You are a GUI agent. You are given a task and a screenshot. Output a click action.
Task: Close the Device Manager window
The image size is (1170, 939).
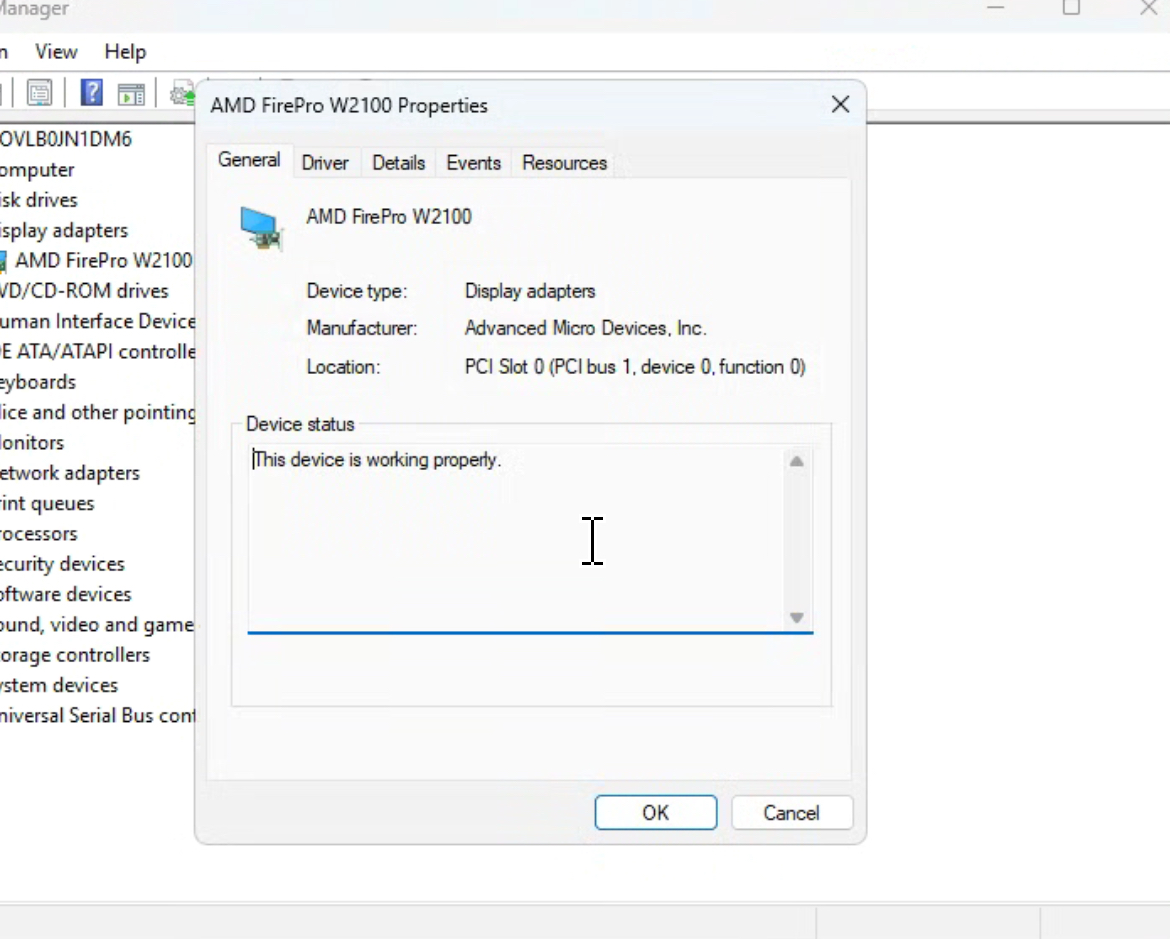tap(1148, 8)
